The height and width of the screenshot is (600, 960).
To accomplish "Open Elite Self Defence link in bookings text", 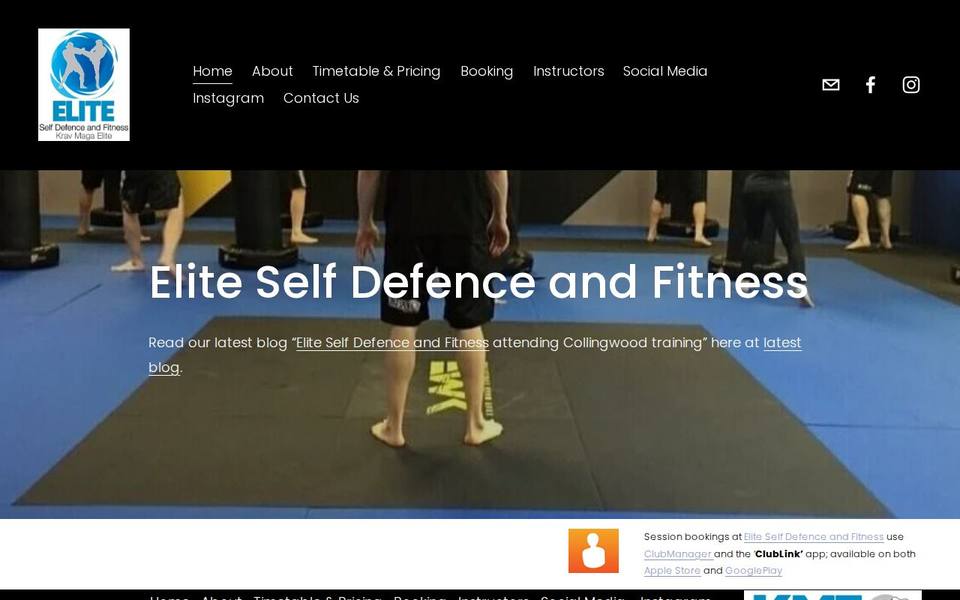I will tap(814, 537).
